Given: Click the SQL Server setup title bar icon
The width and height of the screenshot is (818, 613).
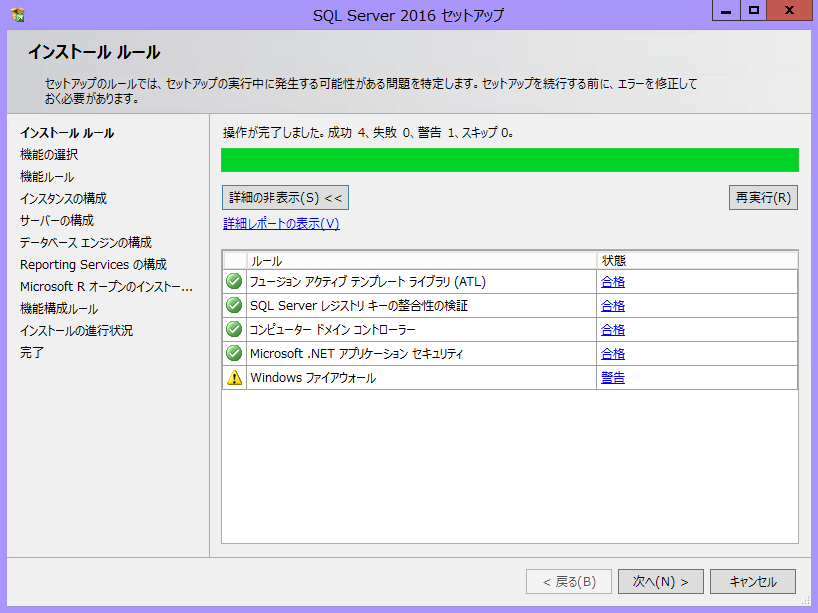Looking at the screenshot, I should click(18, 15).
